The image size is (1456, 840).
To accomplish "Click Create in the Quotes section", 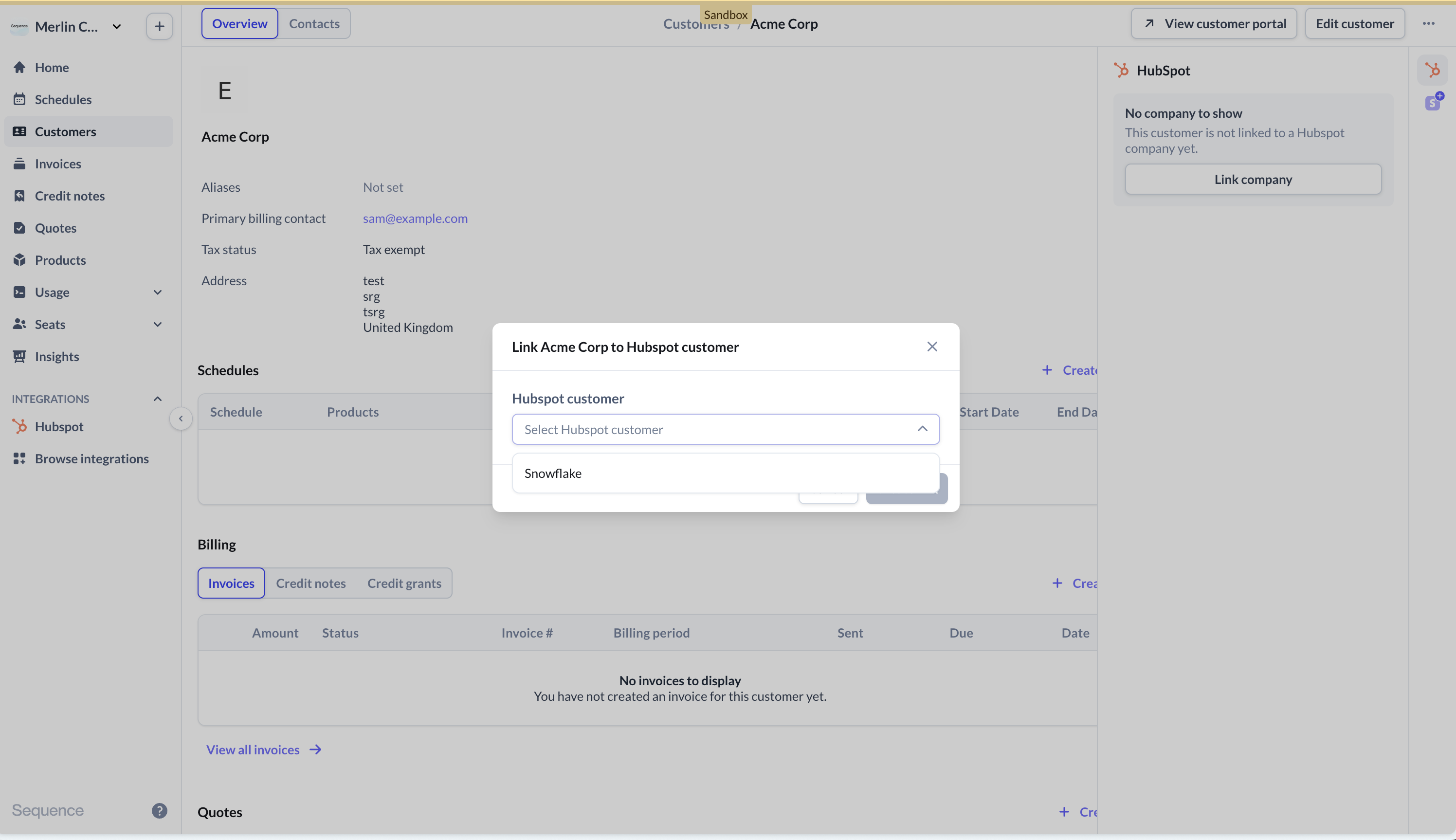I will [x=1078, y=812].
